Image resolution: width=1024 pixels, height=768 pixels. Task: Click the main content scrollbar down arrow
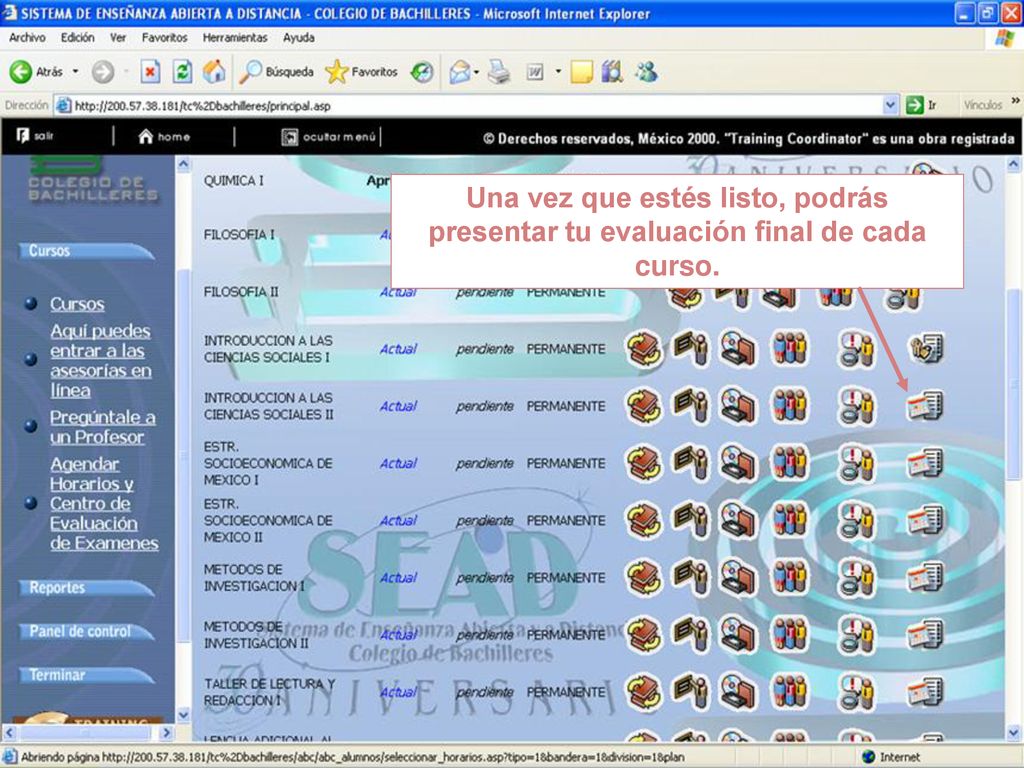(1013, 732)
